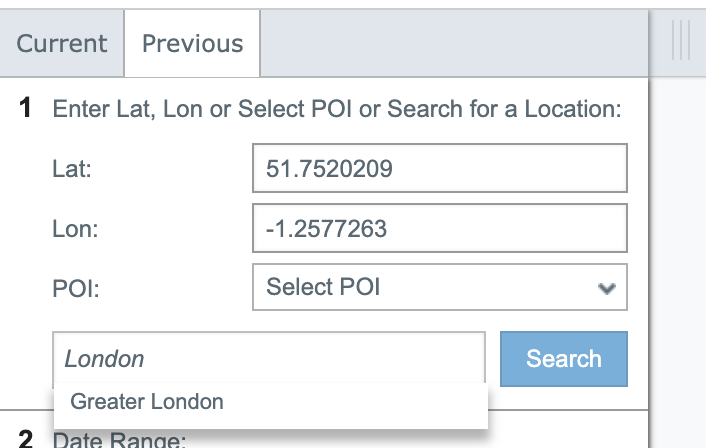
Task: Click the panel drag handle bars icon
Action: click(x=681, y=42)
